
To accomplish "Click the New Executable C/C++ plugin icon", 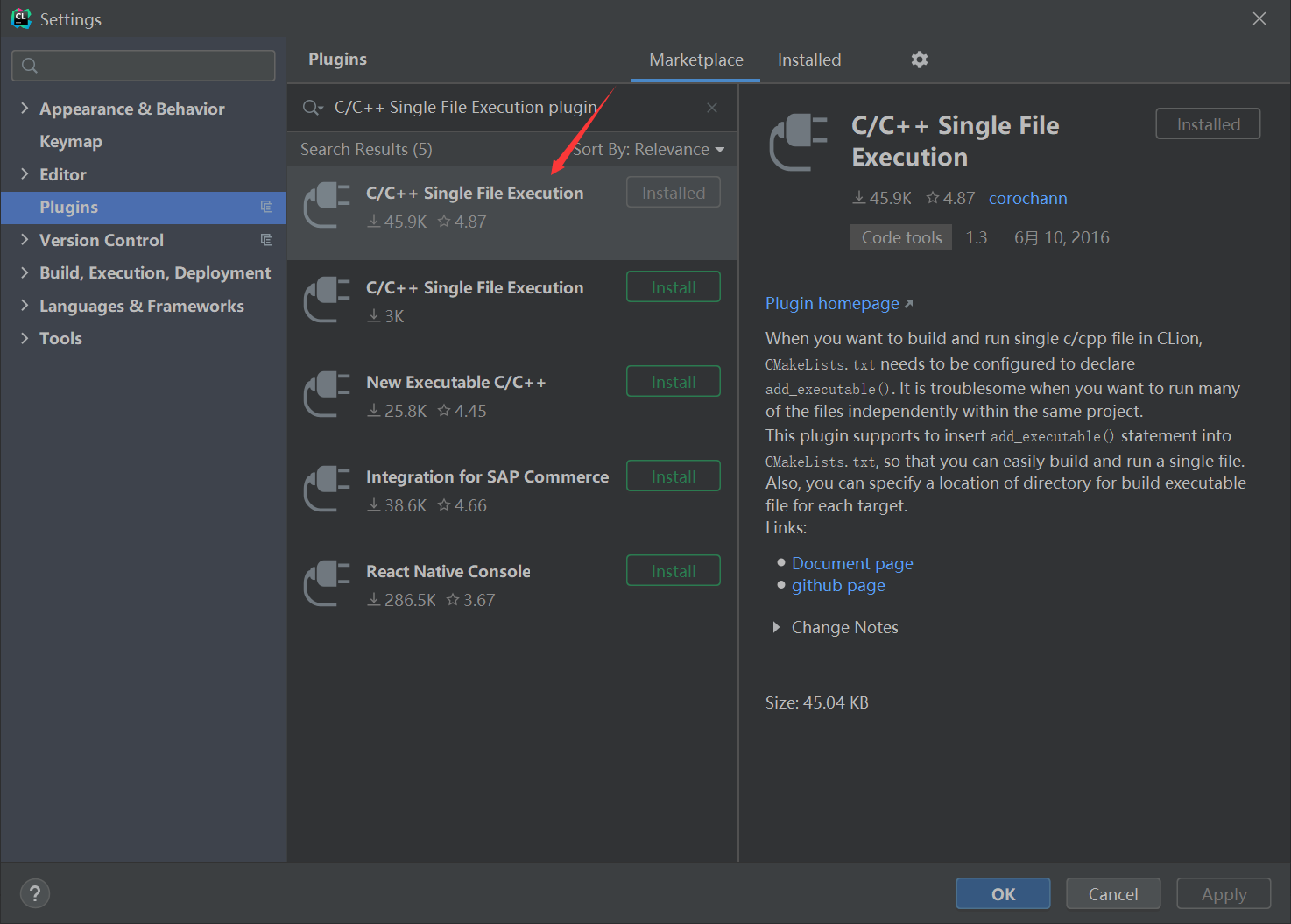I will 327,393.
